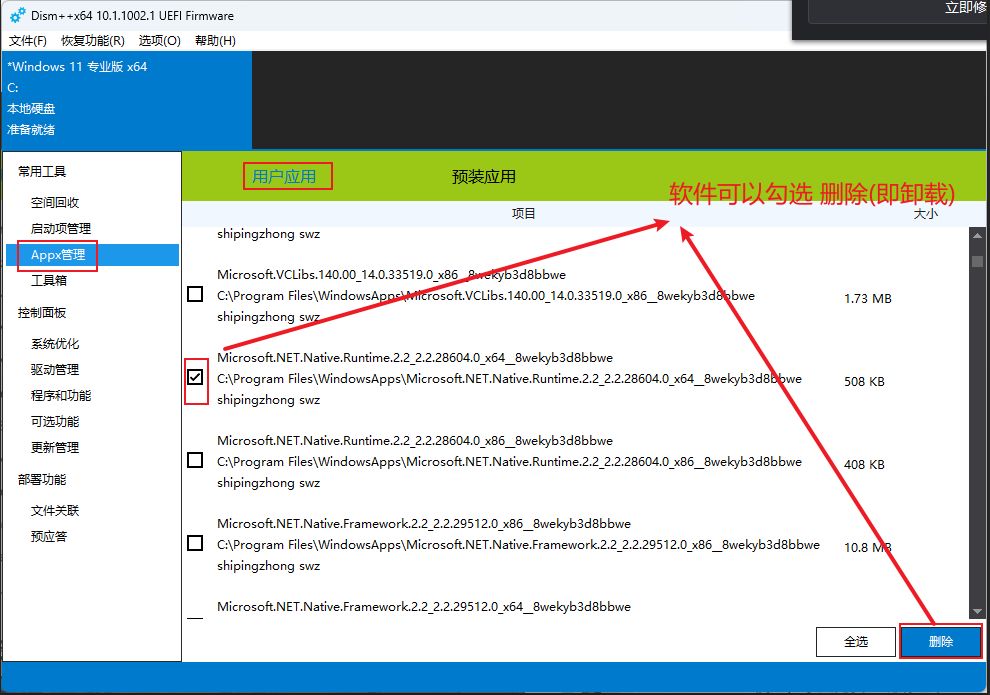This screenshot has height=695, width=990.
Task: Click the Dism++ gear icon in title bar
Action: tap(17, 17)
